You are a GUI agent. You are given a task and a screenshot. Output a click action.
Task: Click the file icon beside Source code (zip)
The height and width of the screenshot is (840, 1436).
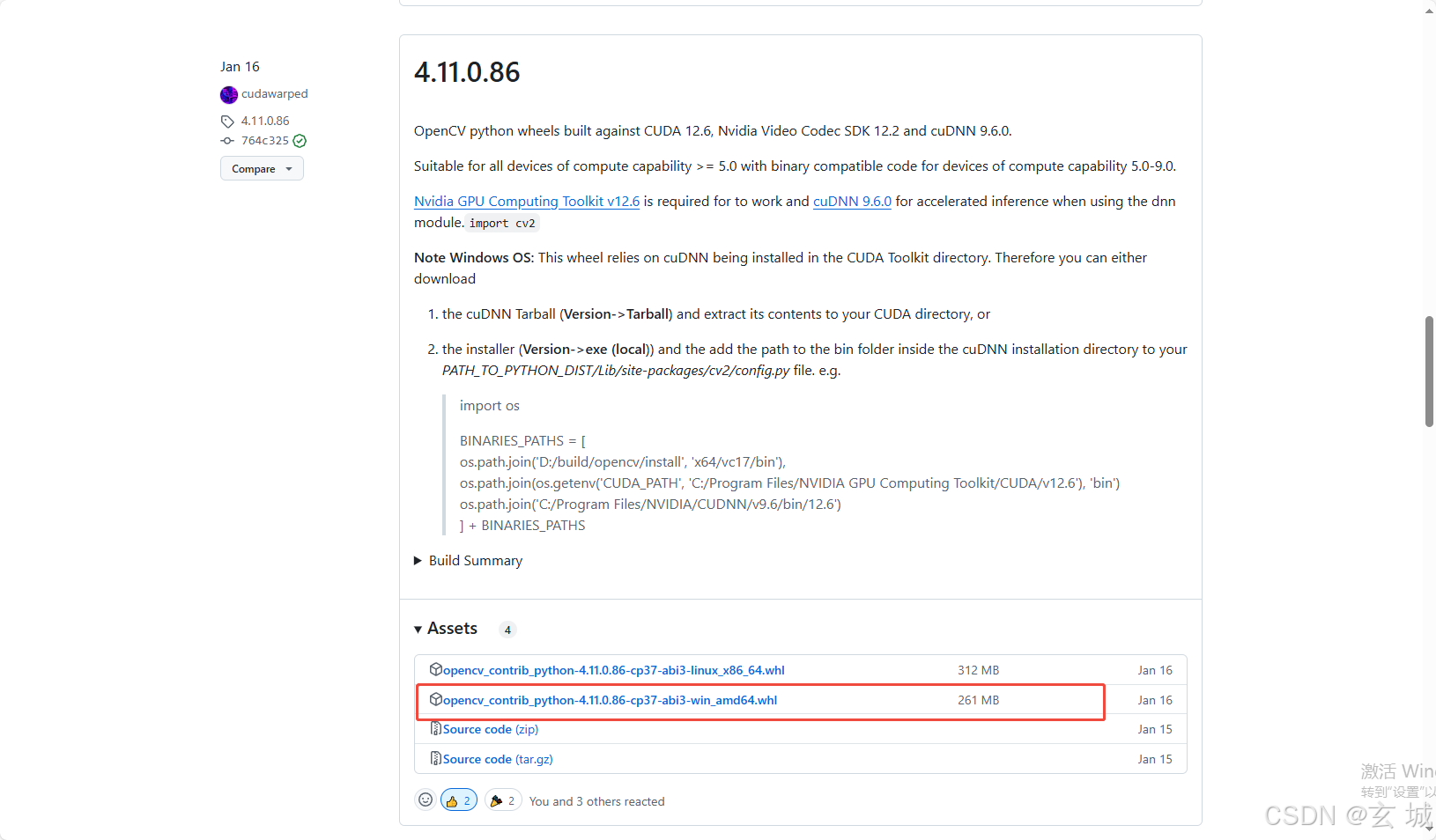click(435, 728)
